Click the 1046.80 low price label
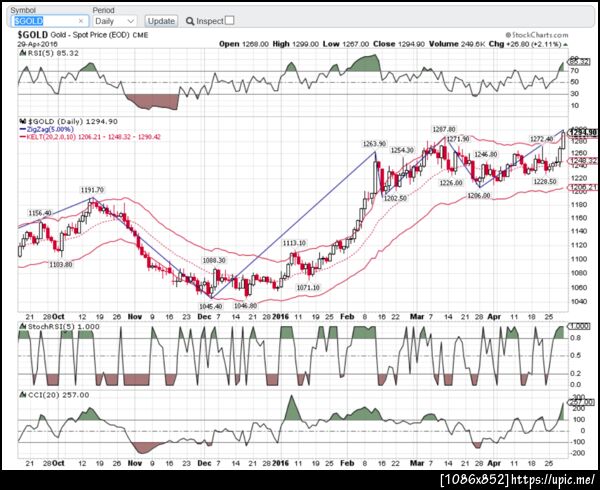The width and height of the screenshot is (600, 490). pos(245,306)
